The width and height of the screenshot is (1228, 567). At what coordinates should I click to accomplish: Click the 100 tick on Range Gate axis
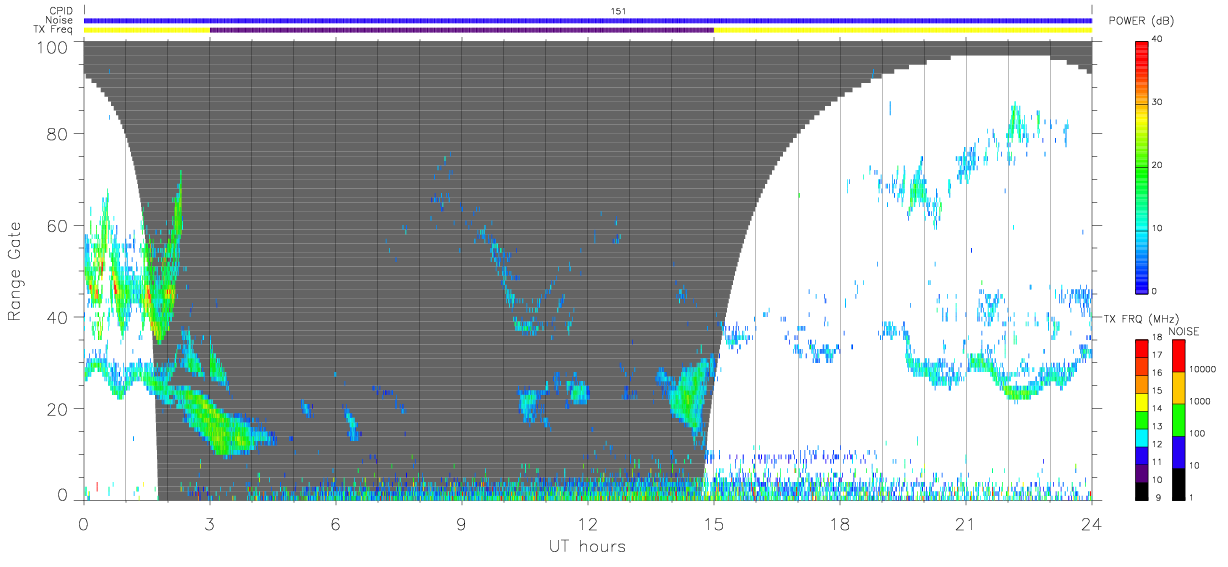(54, 45)
